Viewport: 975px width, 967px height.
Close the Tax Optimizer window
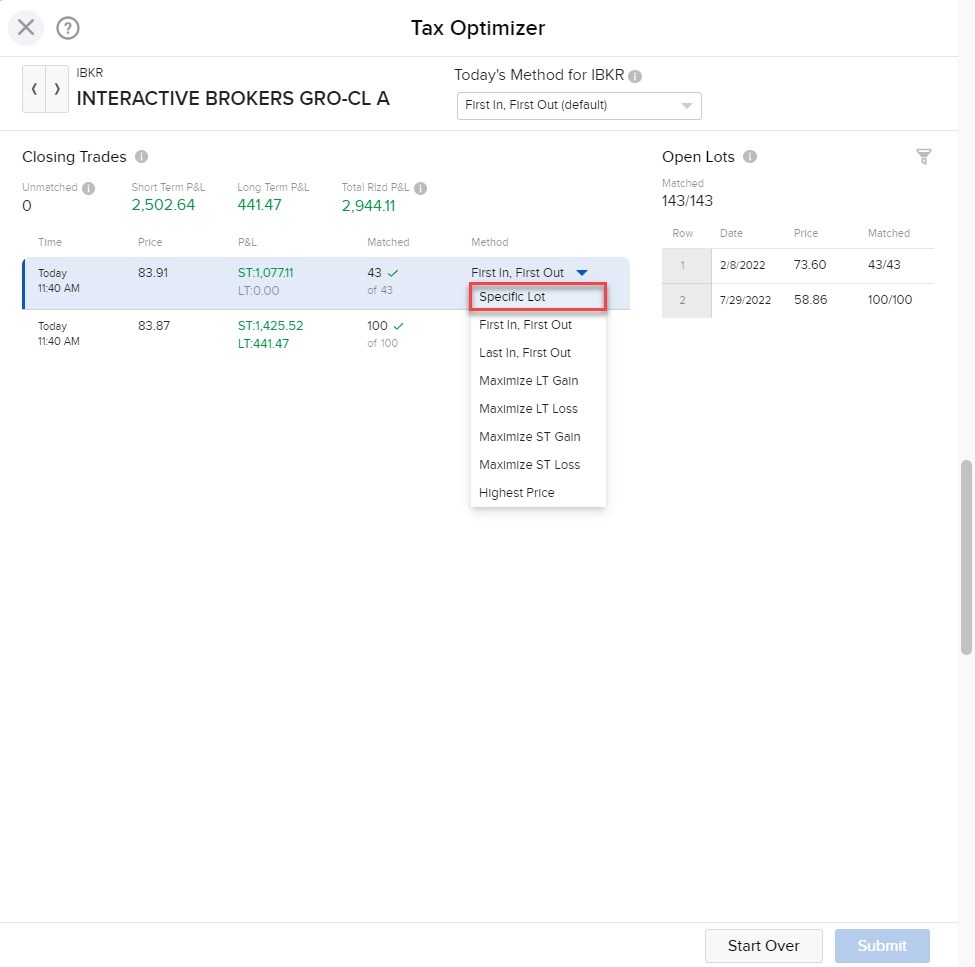[26, 27]
